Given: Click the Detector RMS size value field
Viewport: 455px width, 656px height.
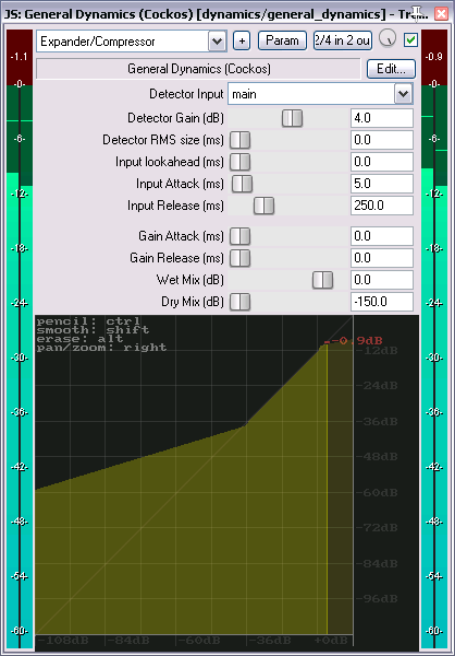Looking at the screenshot, I should [382, 140].
